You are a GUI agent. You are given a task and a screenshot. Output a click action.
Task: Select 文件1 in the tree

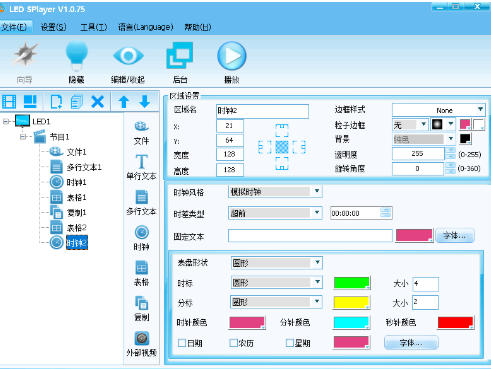(x=76, y=152)
